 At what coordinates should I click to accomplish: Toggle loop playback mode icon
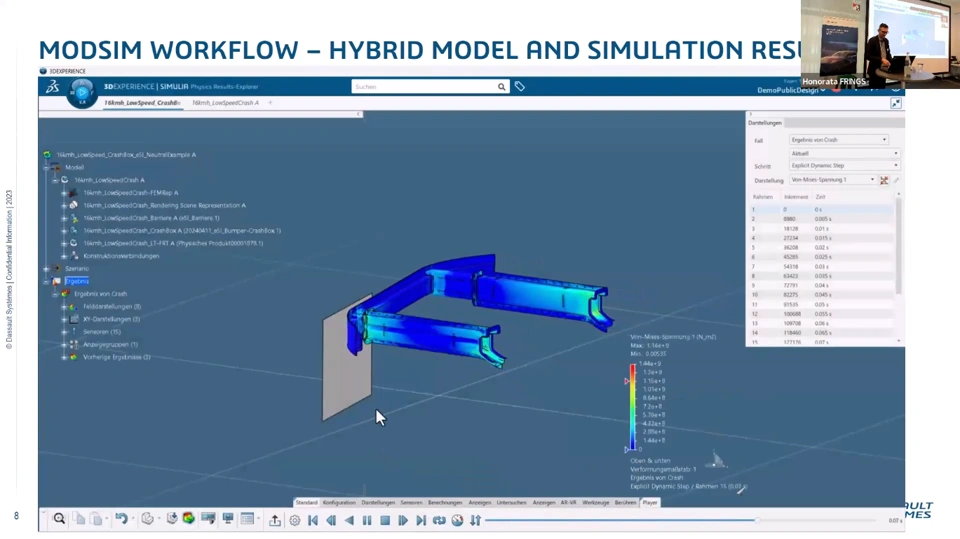coord(439,520)
